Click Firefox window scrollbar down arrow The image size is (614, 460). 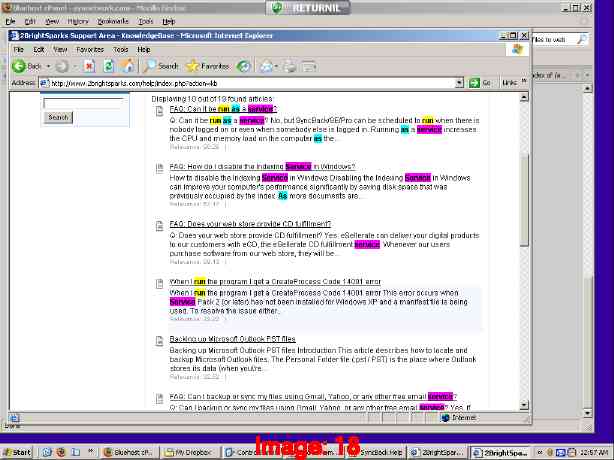pos(587,413)
